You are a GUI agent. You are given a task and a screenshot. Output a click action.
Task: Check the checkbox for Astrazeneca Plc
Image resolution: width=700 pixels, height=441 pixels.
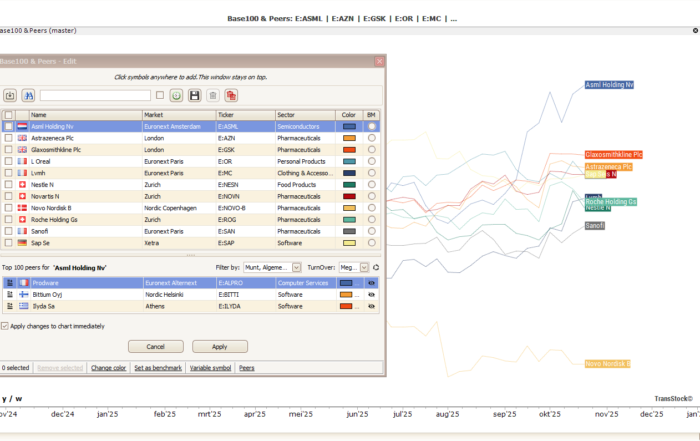pos(8,138)
